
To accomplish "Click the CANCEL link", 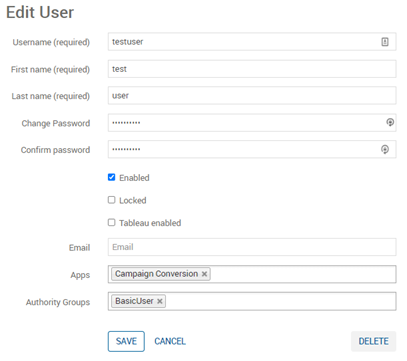I will [170, 341].
